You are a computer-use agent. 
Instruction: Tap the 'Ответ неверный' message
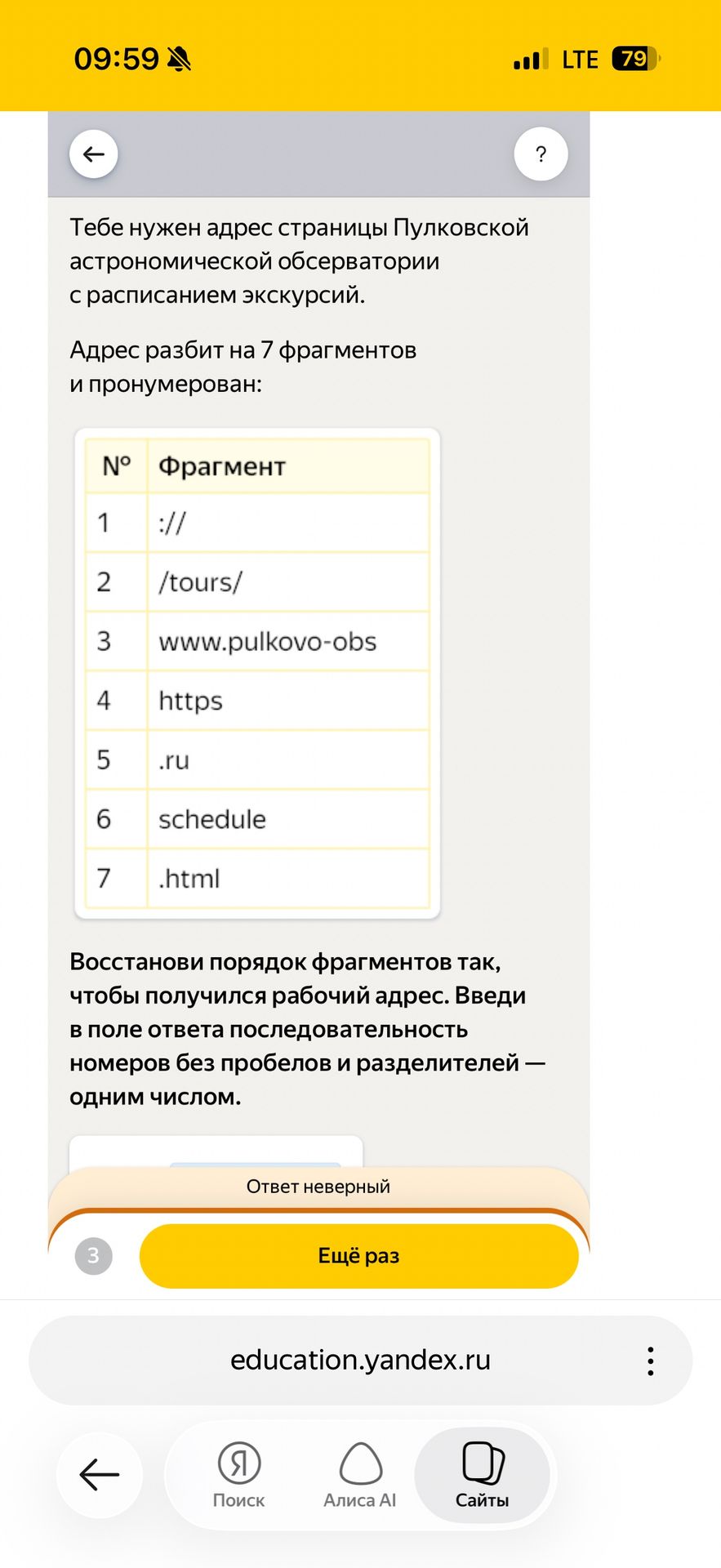click(x=318, y=1187)
